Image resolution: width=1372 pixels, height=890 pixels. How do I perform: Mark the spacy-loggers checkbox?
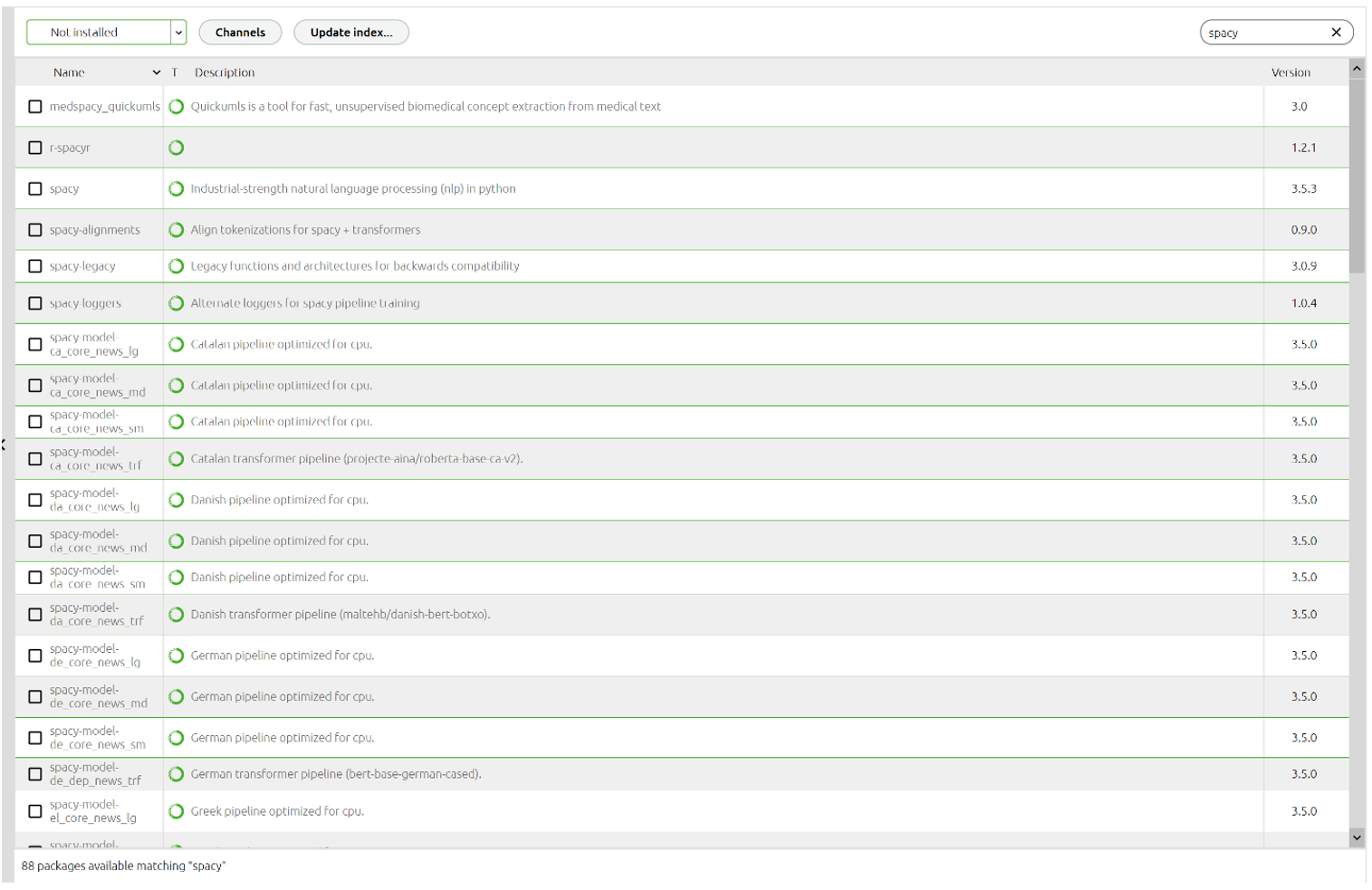35,303
